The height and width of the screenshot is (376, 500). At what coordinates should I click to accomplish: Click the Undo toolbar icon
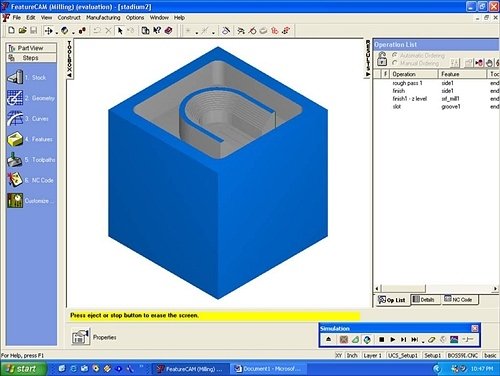coord(97,31)
